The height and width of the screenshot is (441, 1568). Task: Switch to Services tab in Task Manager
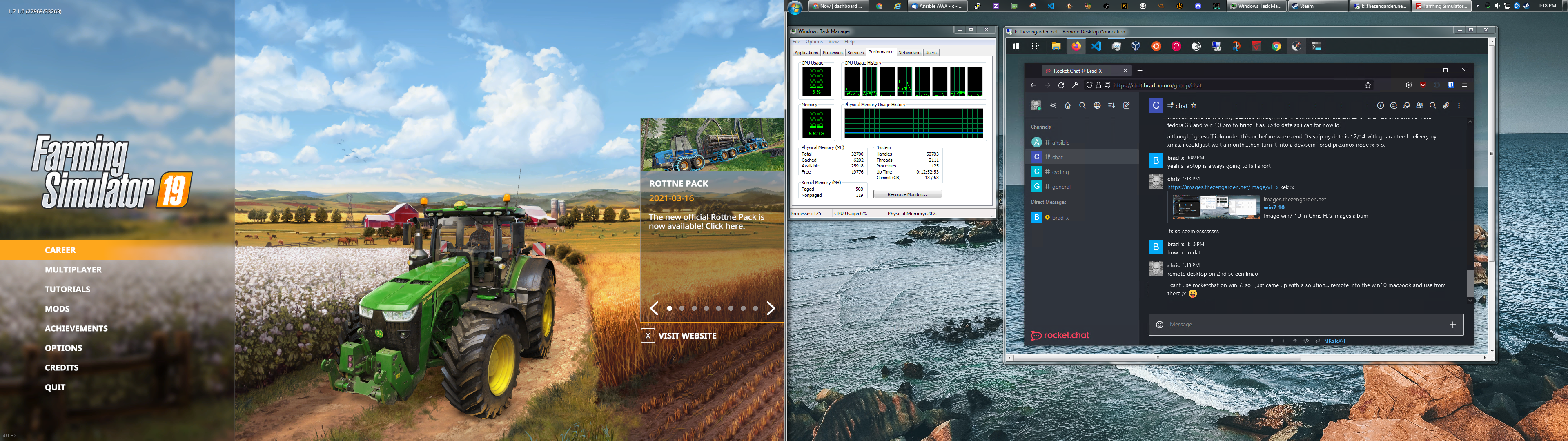855,53
